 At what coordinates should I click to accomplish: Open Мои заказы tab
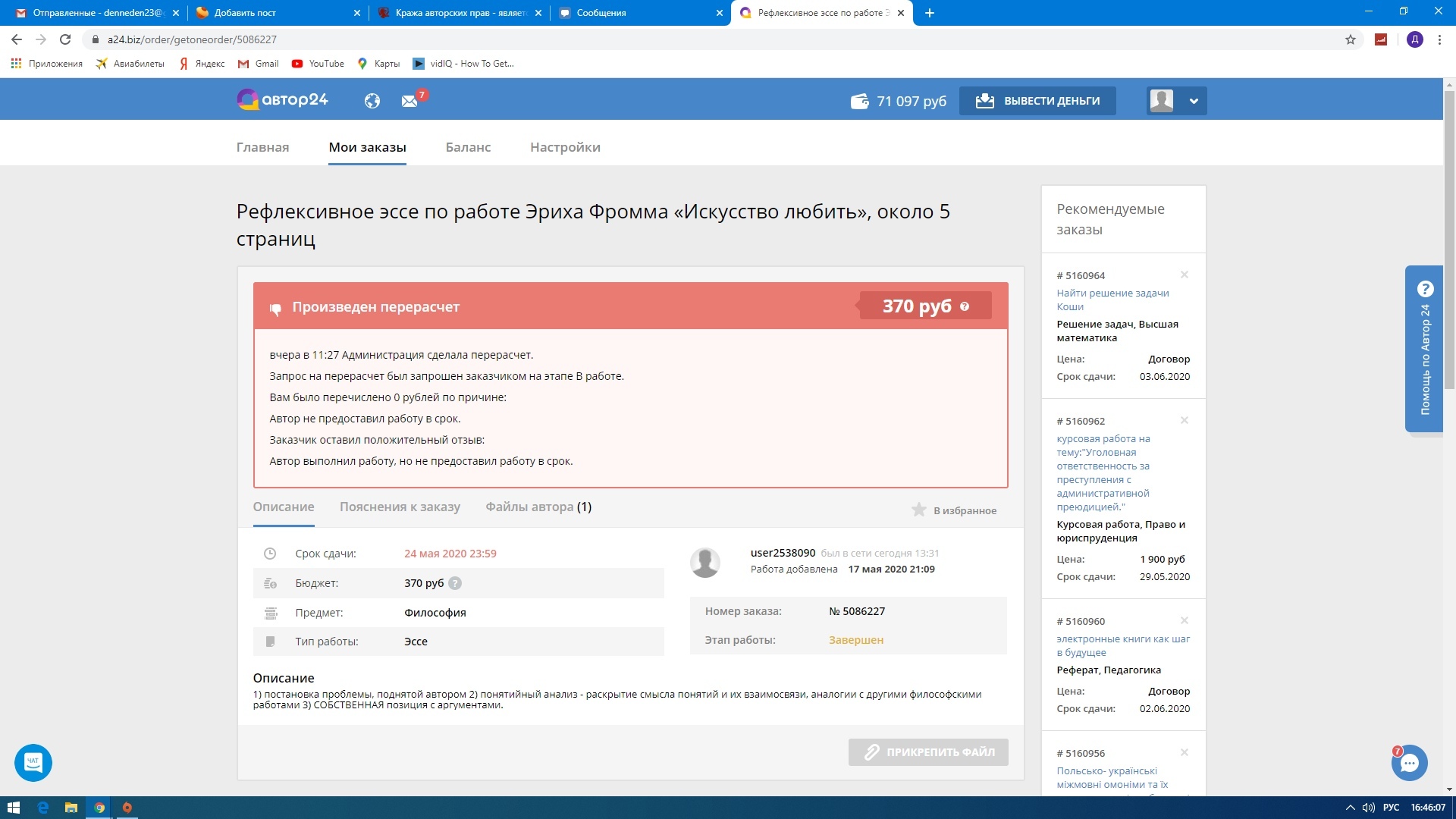pyautogui.click(x=367, y=147)
